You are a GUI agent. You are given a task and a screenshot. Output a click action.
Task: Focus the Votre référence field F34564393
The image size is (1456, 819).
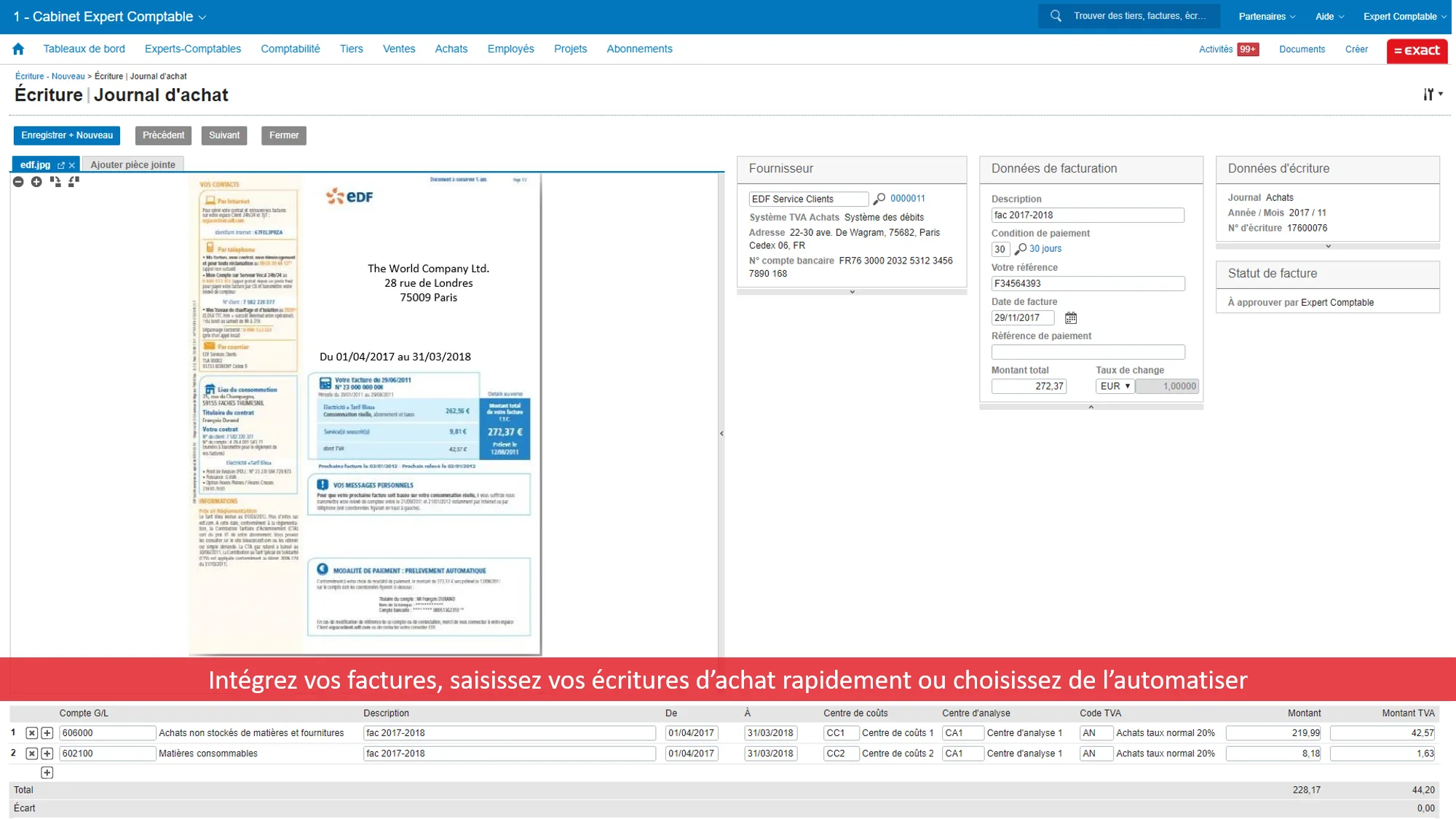coord(1088,284)
